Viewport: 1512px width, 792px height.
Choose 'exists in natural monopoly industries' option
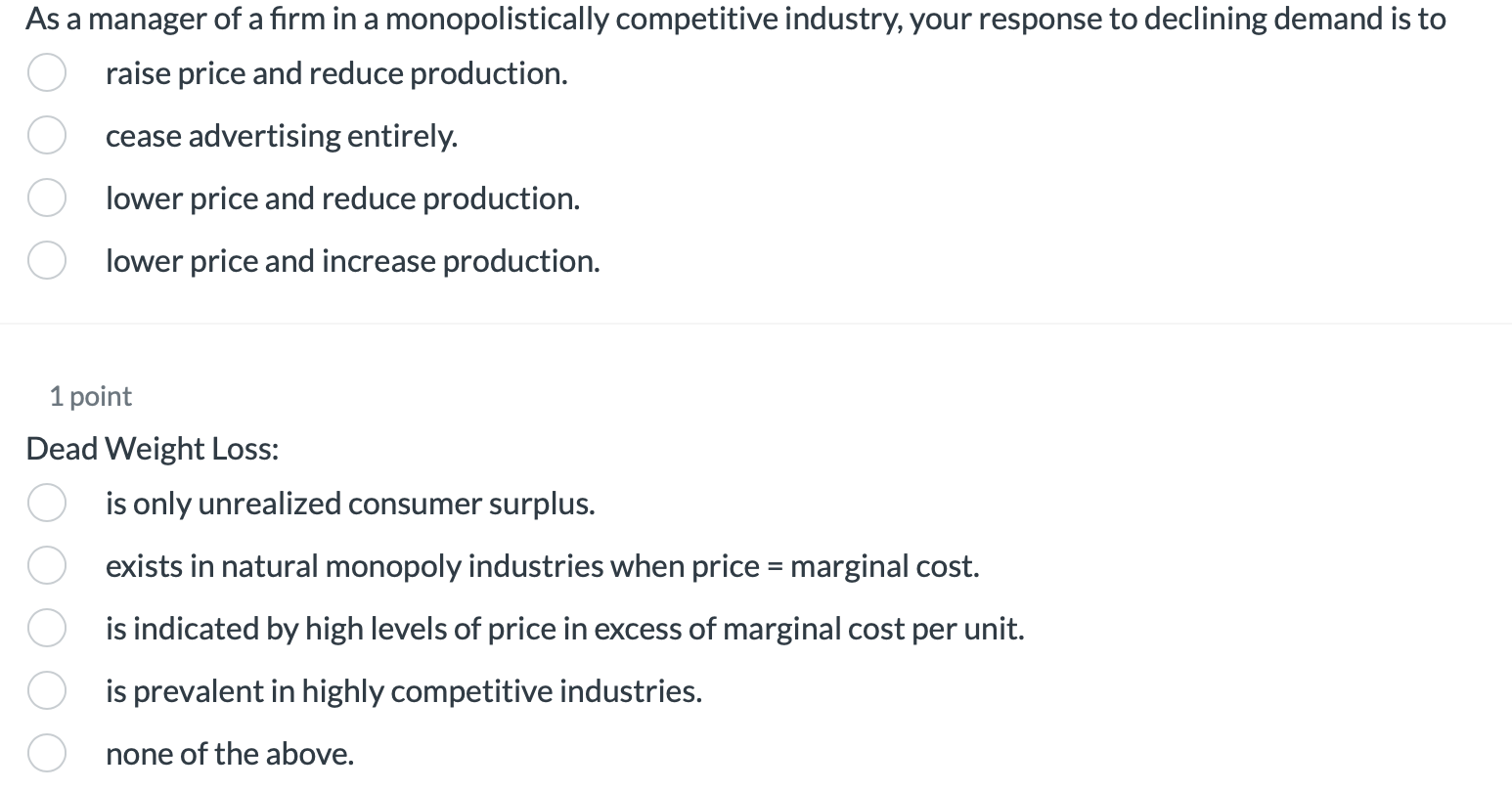(x=46, y=566)
